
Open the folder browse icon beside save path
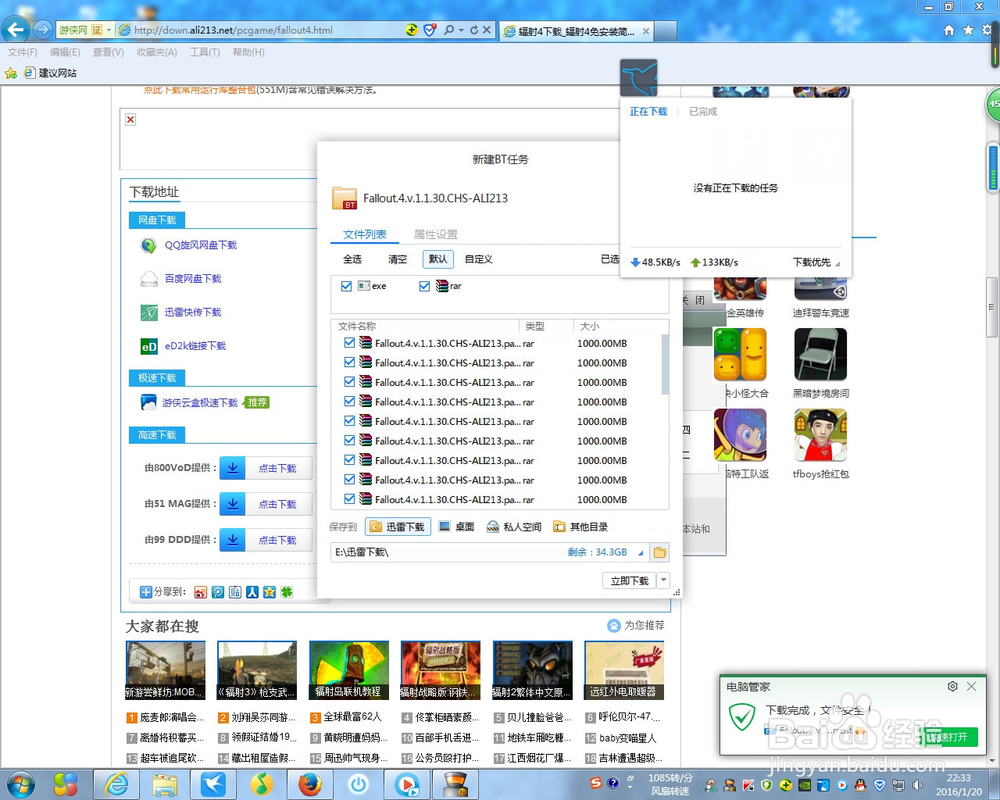[659, 552]
